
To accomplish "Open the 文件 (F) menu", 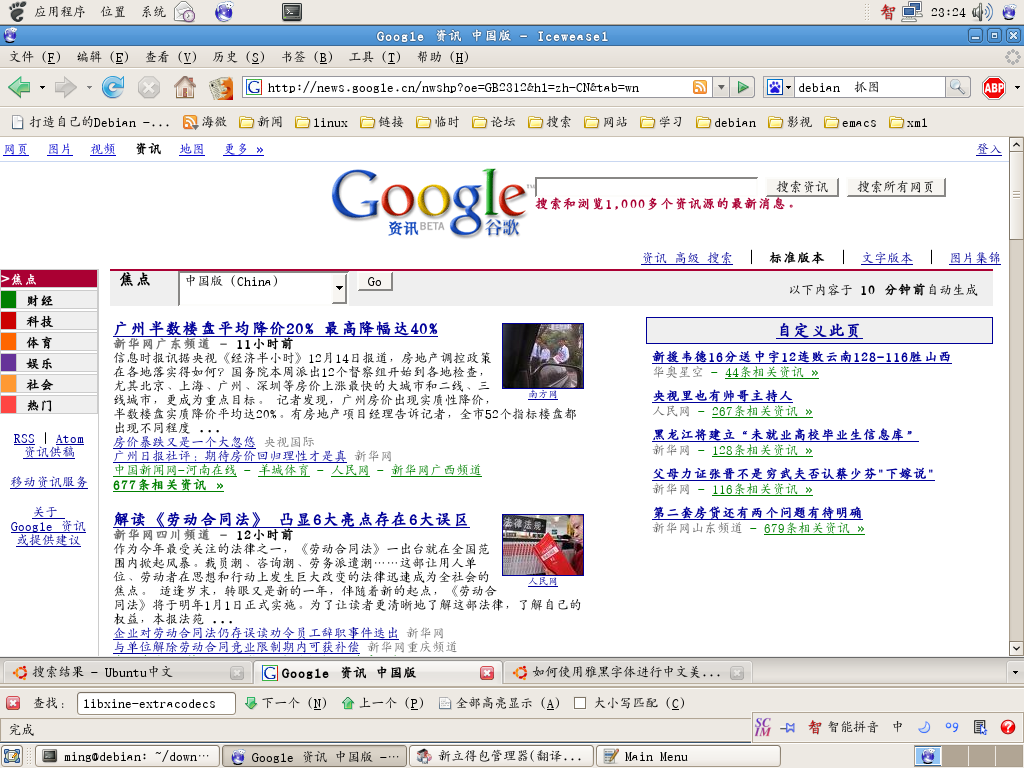I will click(35, 57).
